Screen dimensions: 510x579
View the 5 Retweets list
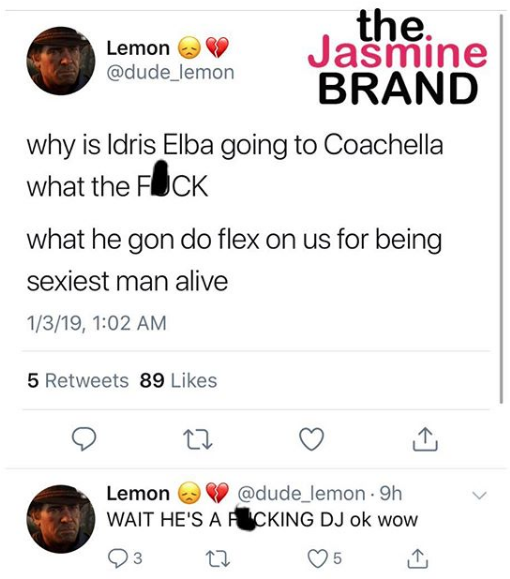(x=78, y=380)
